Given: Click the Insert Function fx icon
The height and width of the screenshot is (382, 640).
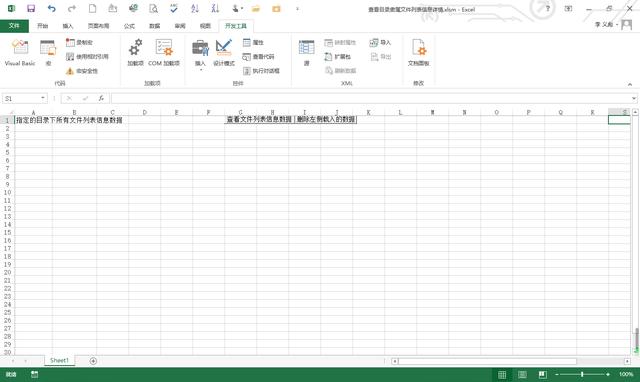Looking at the screenshot, I should point(101,98).
